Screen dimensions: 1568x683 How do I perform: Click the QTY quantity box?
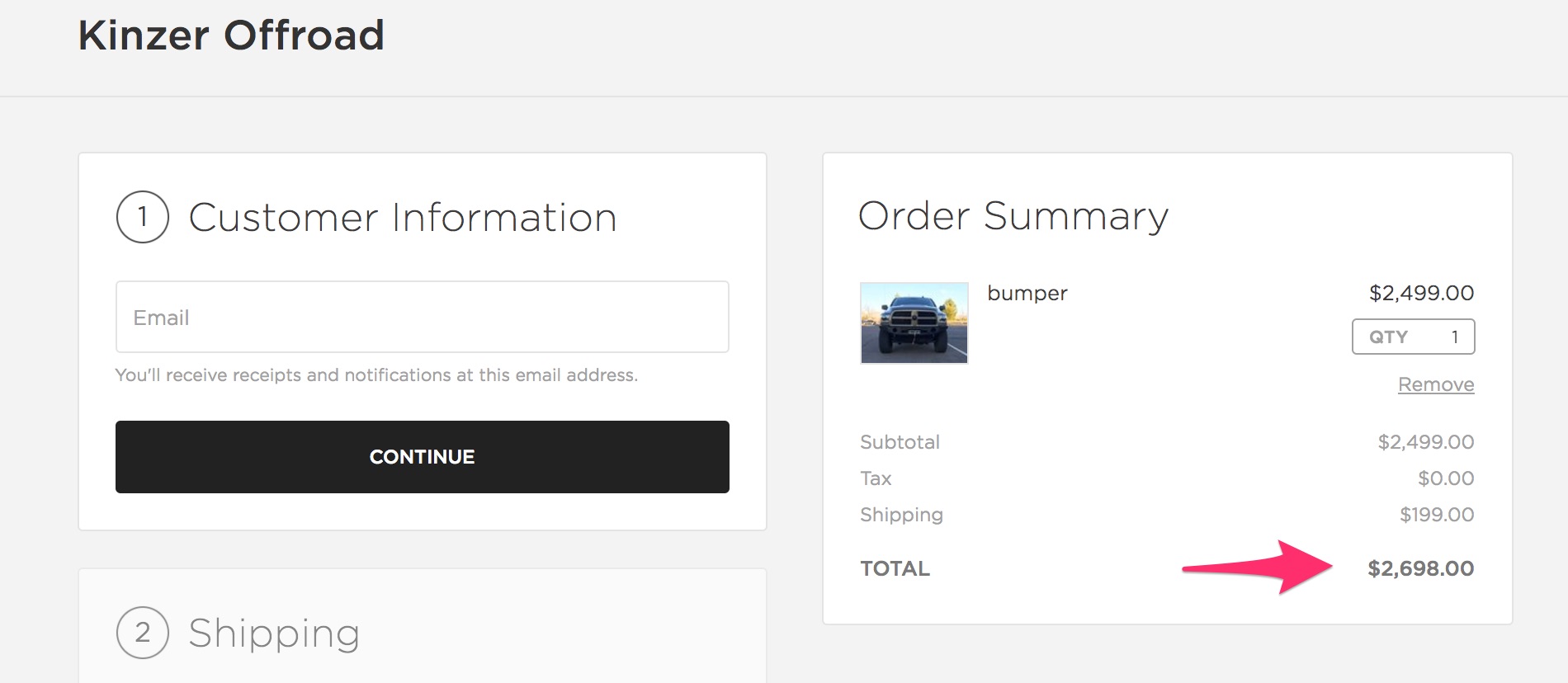1413,337
